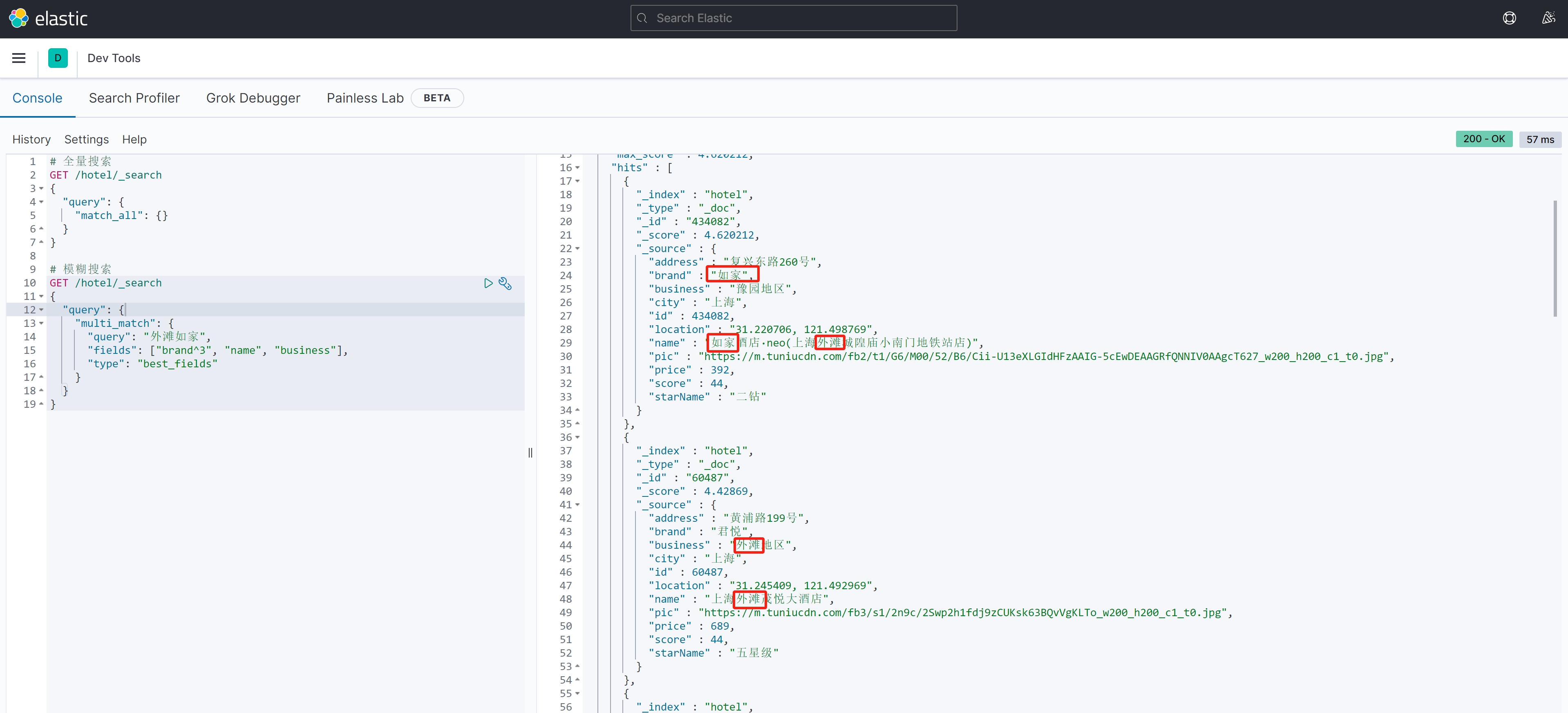
Task: Open the Painless Lab tab
Action: [x=365, y=98]
